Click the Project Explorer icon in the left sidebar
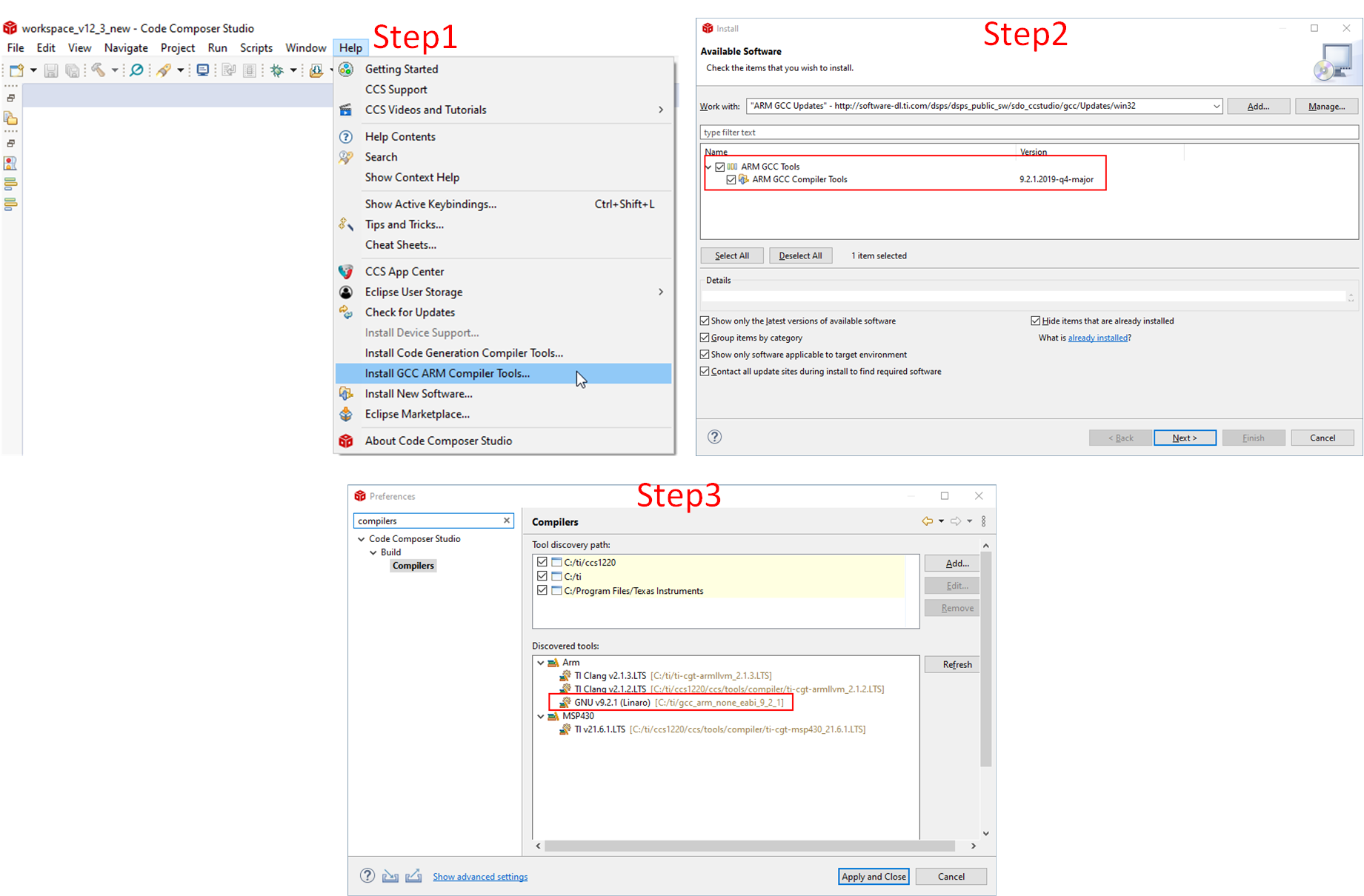The image size is (1364, 896). [x=10, y=118]
